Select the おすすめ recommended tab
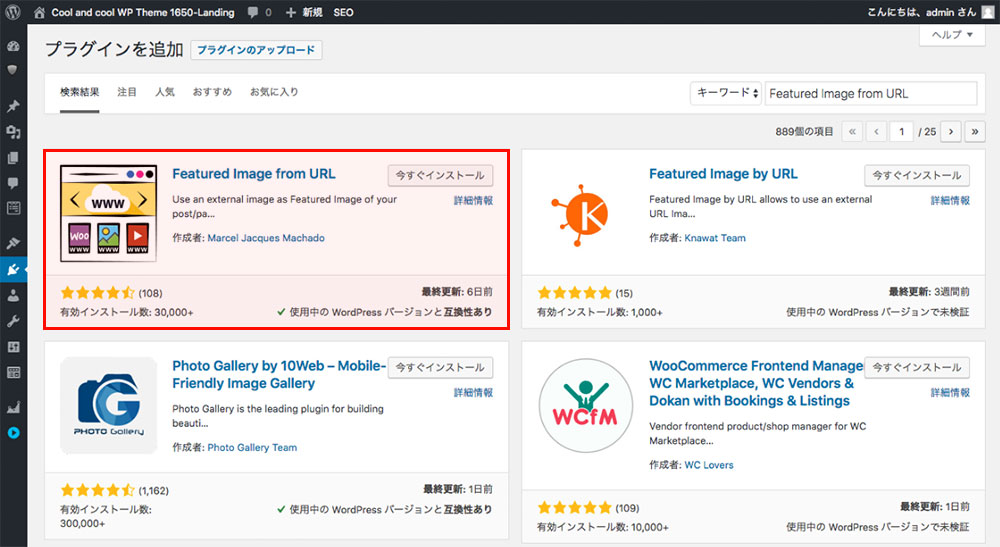1000x547 pixels. (x=212, y=92)
